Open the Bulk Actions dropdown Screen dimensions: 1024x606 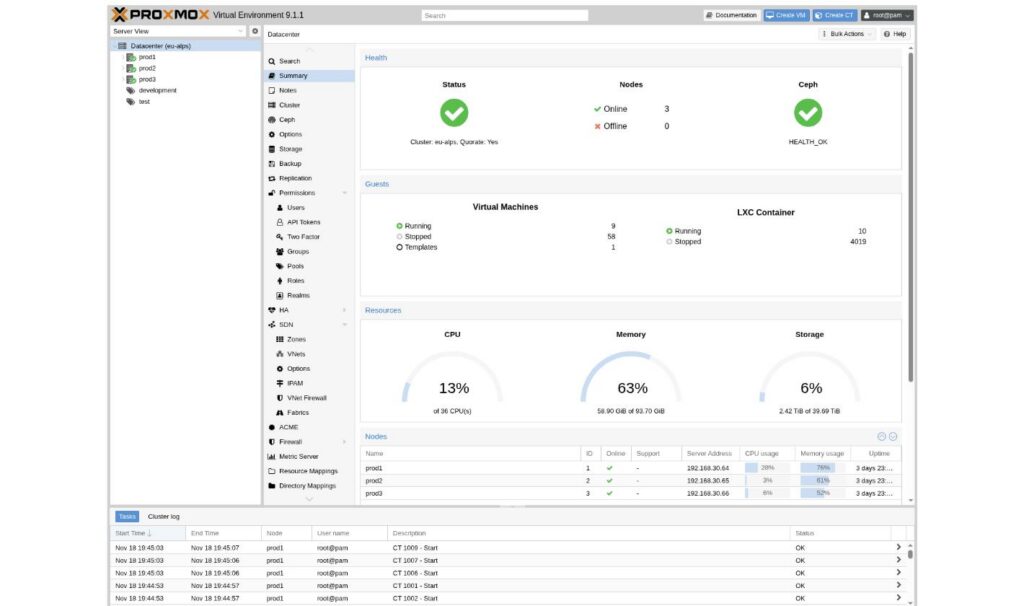point(846,34)
